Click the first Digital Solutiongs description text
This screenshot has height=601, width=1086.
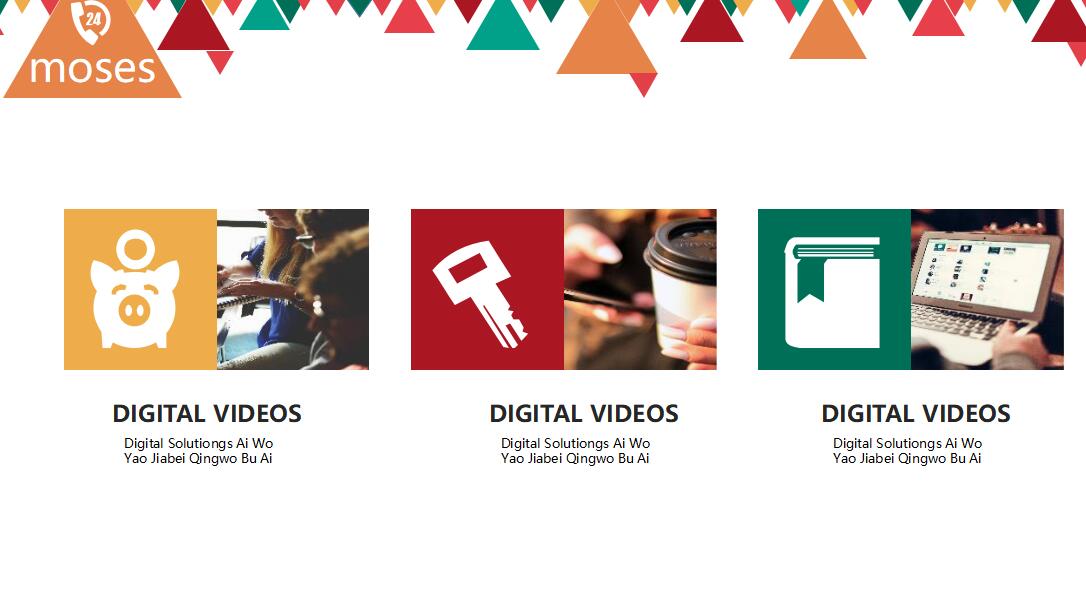tap(199, 443)
